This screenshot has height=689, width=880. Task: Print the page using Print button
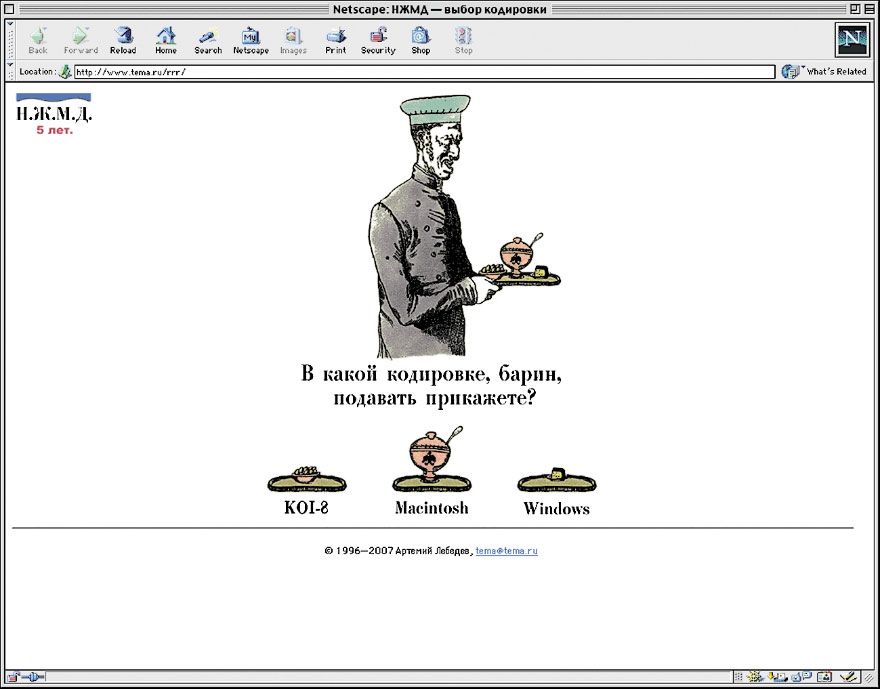(x=336, y=40)
